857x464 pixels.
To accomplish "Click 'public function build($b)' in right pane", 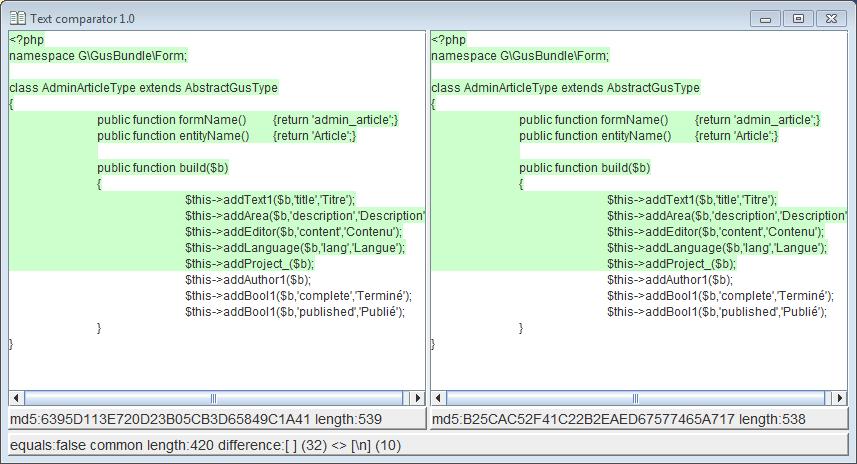I will 584,168.
